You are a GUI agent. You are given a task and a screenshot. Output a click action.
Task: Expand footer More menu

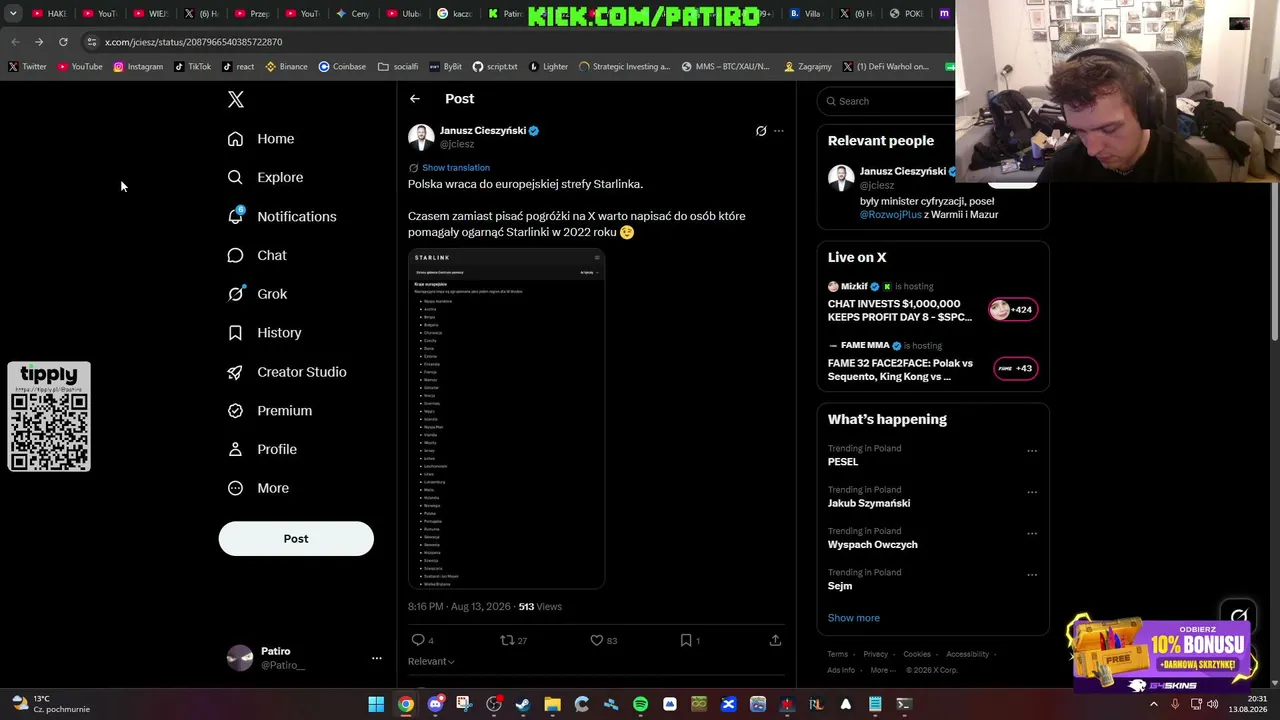pyautogui.click(x=882, y=670)
